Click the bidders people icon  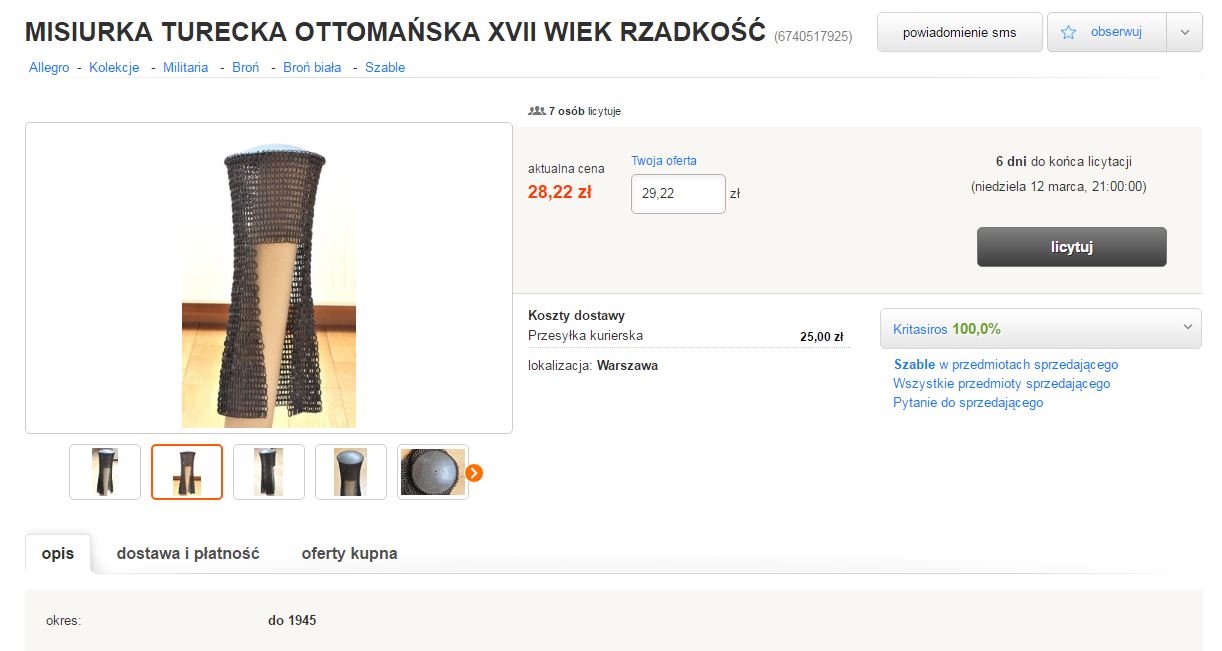[536, 111]
